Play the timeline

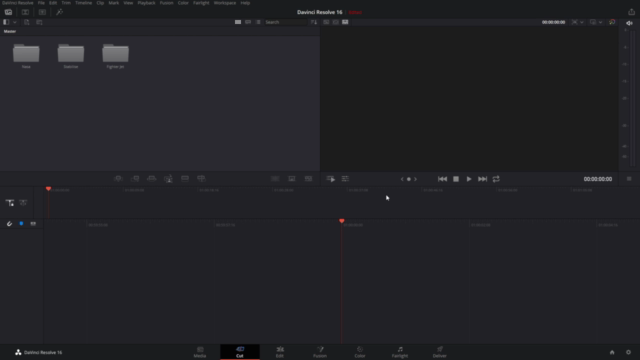tap(469, 179)
